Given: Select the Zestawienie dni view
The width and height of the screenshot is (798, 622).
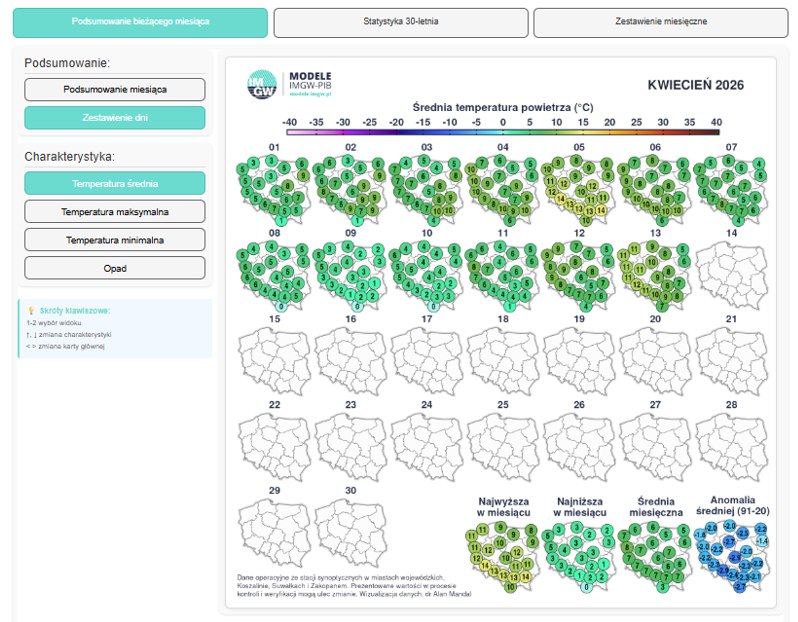Looking at the screenshot, I should click(x=115, y=118).
